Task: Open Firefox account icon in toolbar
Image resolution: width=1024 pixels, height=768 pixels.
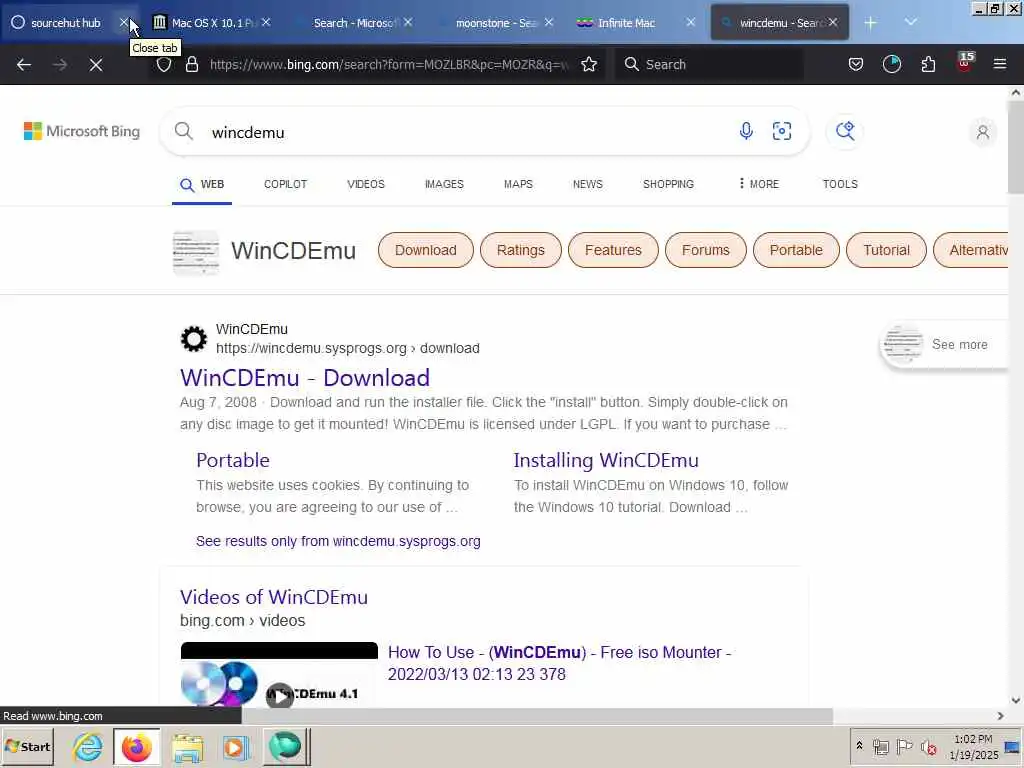Action: 891,64
